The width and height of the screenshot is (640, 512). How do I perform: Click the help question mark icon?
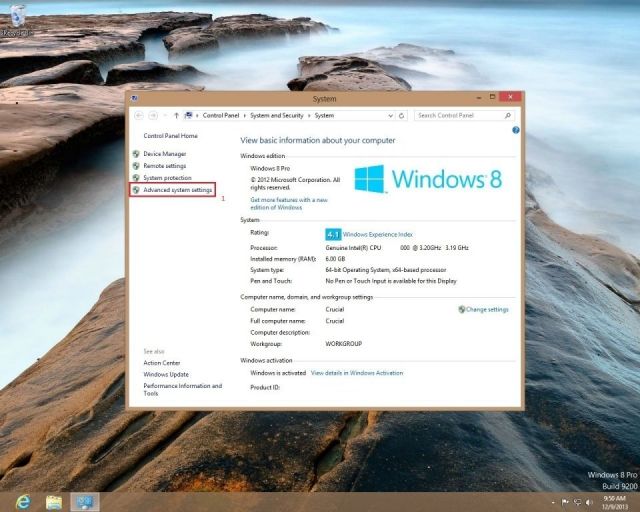pyautogui.click(x=516, y=130)
